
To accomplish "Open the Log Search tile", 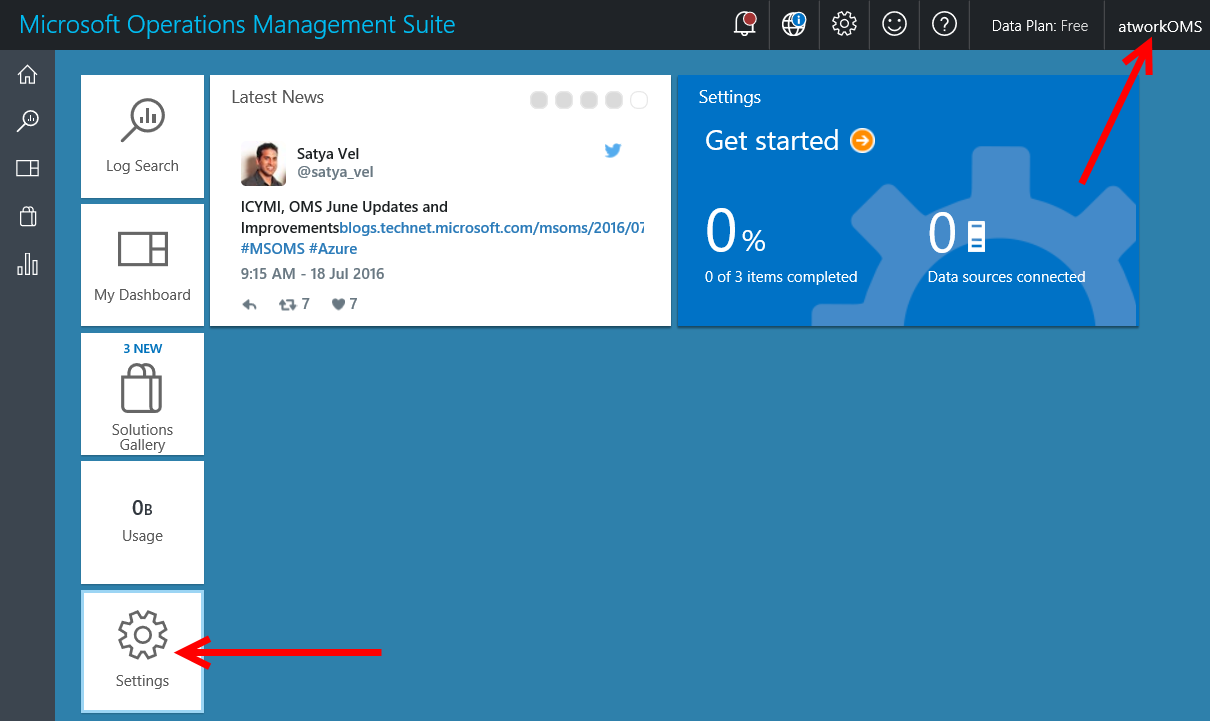I will (x=142, y=137).
